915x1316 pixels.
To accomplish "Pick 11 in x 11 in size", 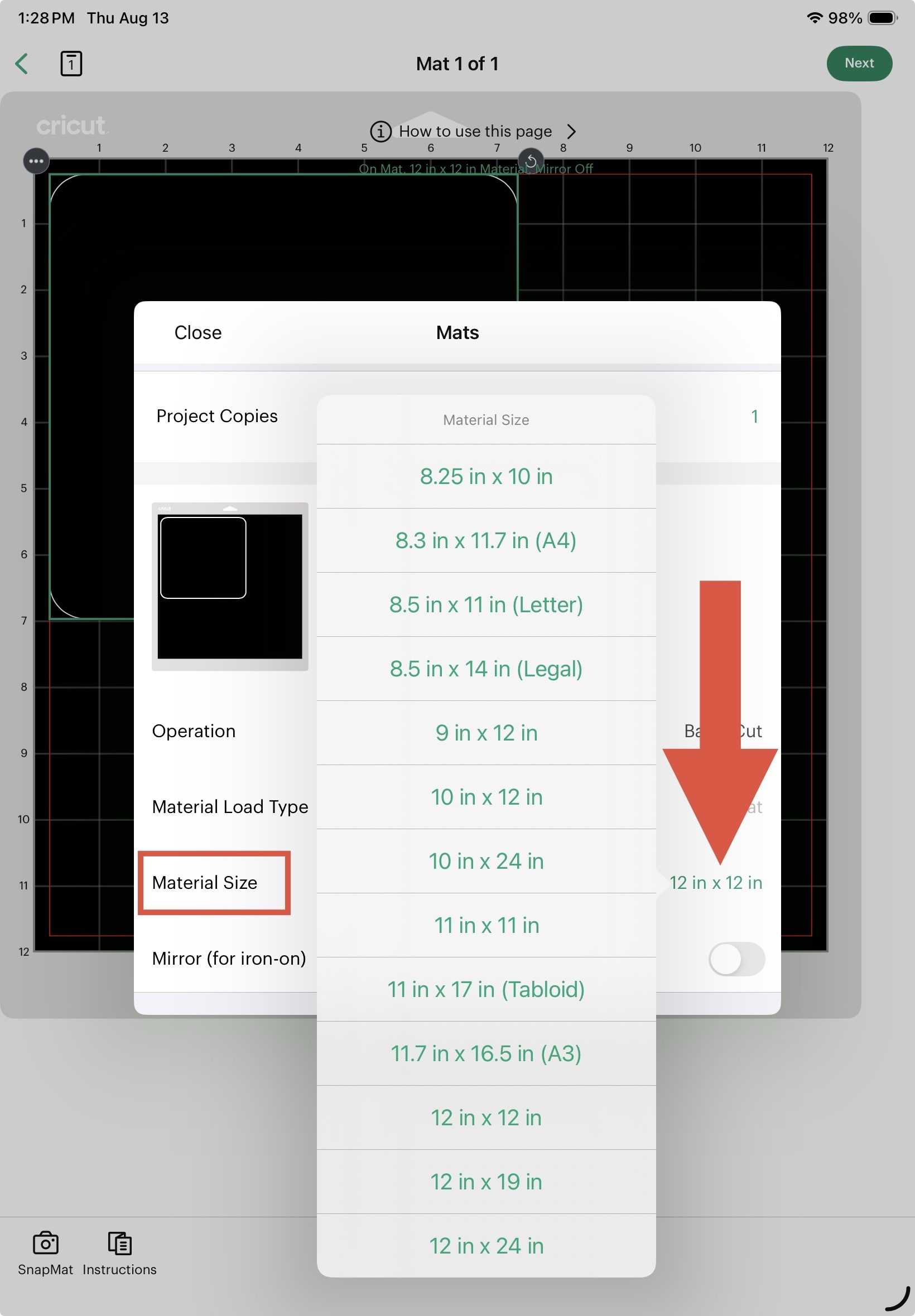I will coord(486,925).
